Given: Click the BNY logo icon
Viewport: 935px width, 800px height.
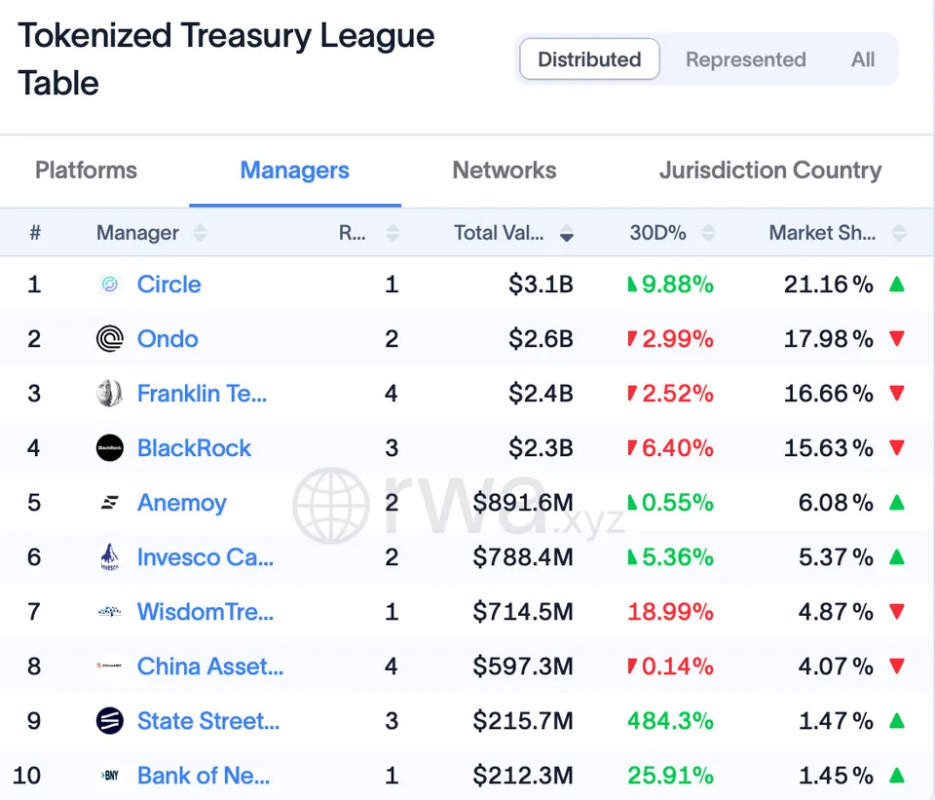Looking at the screenshot, I should (110, 776).
